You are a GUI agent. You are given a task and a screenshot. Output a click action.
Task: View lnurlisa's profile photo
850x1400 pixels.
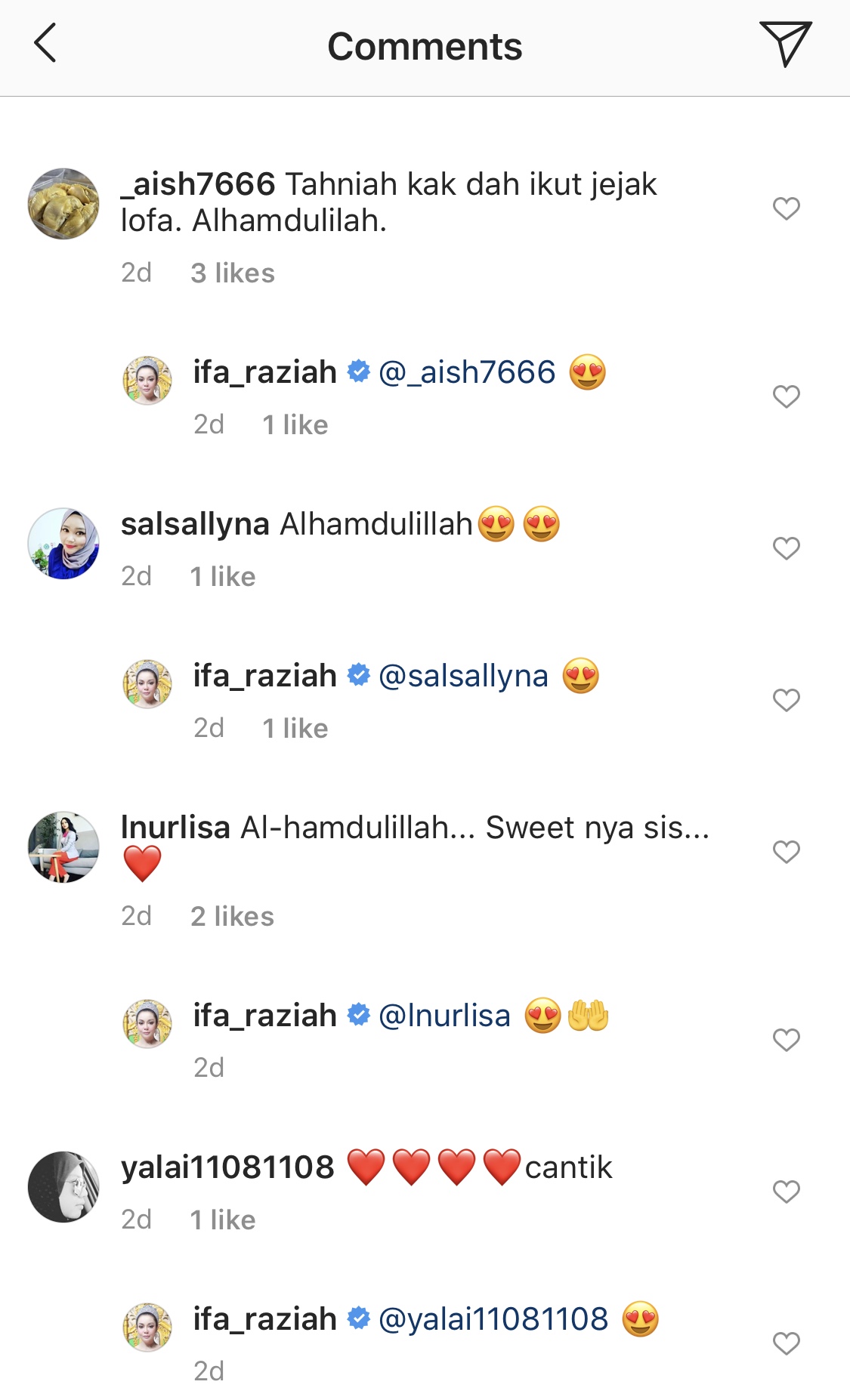coord(63,847)
